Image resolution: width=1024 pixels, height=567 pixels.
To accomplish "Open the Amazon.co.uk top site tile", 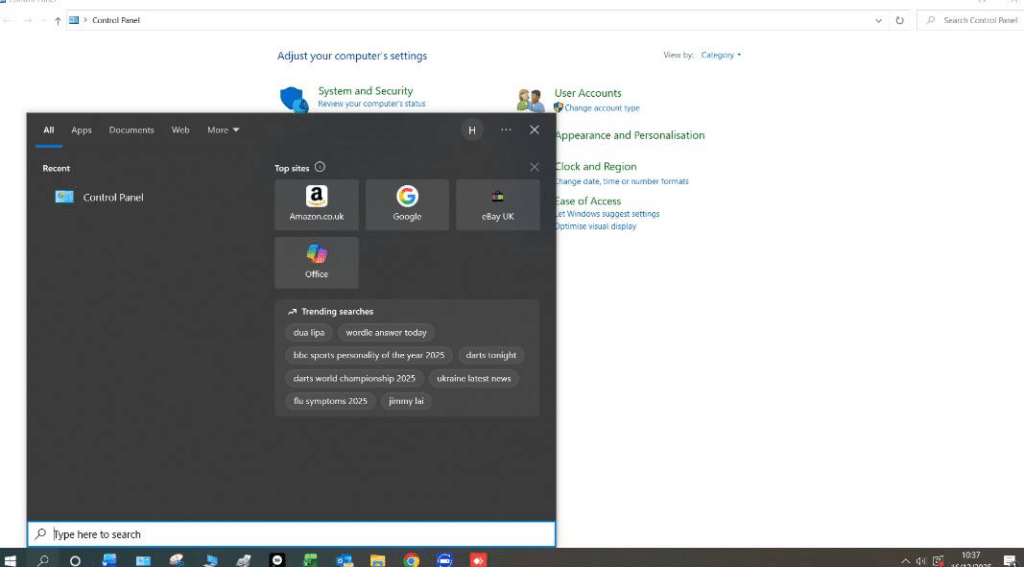I will [316, 205].
